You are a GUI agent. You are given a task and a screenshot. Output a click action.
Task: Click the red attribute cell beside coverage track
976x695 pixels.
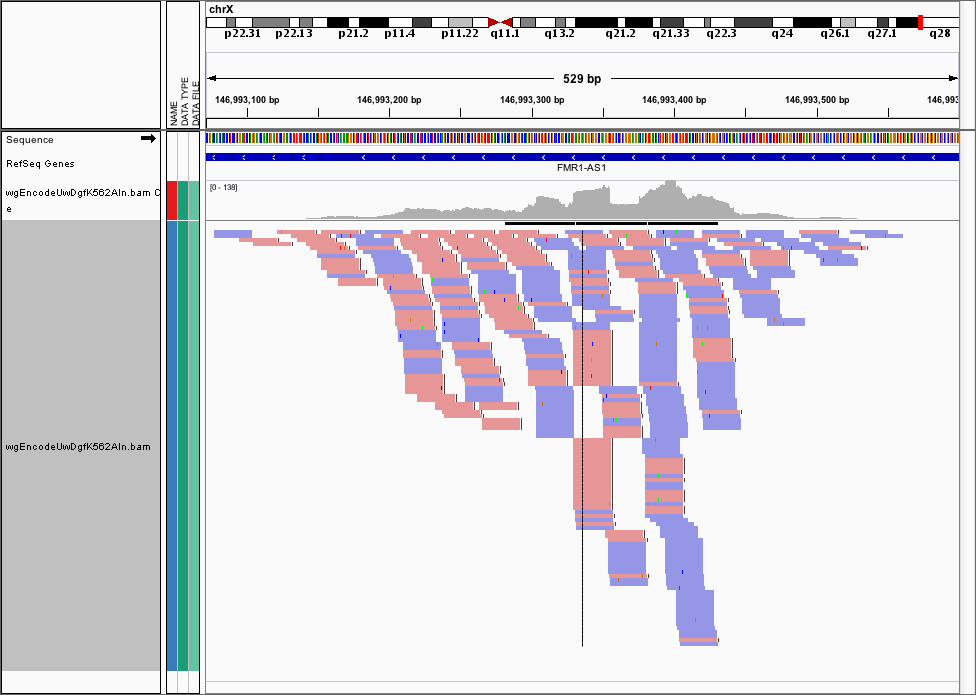[x=172, y=200]
